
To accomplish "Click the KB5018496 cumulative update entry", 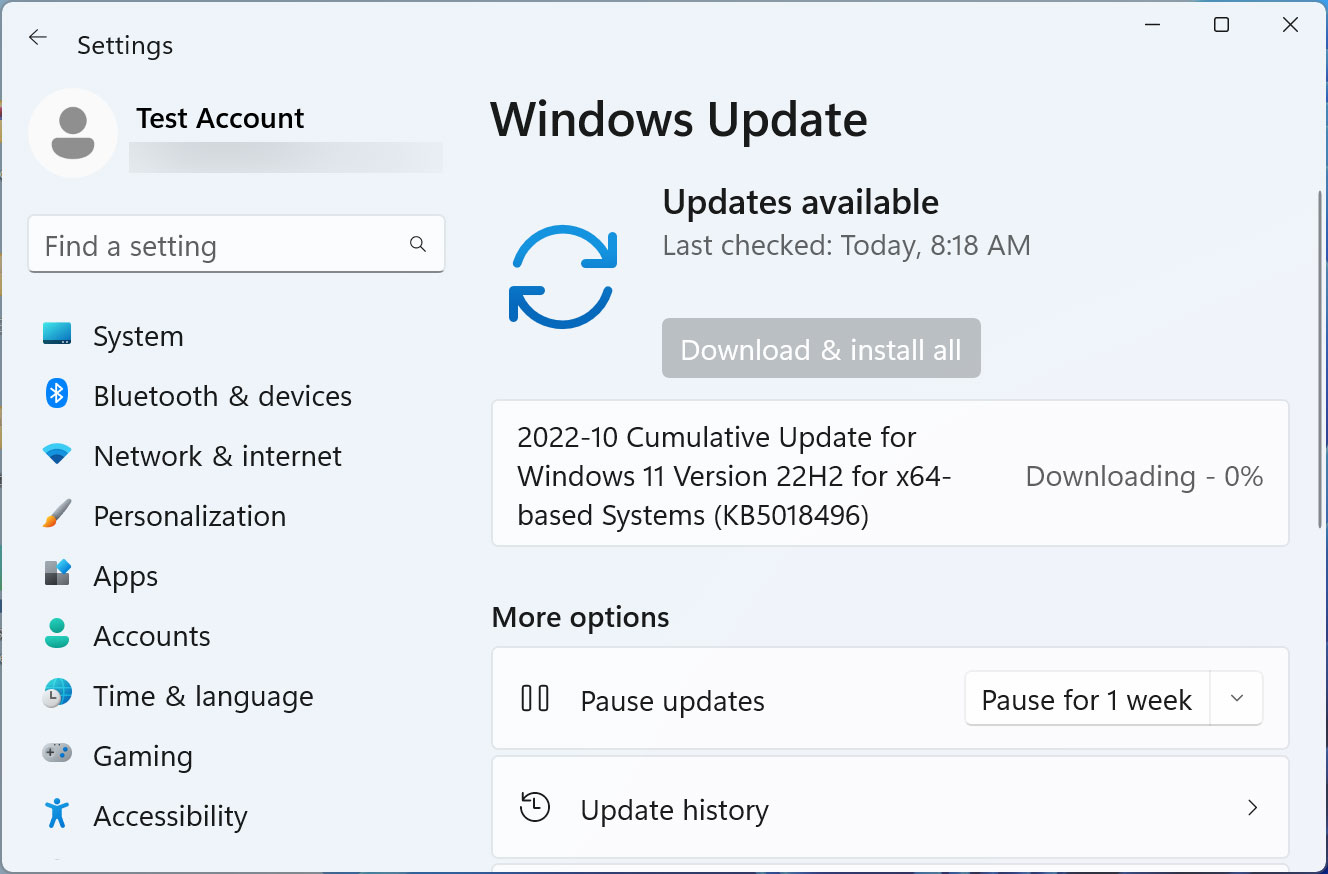I will (890, 474).
